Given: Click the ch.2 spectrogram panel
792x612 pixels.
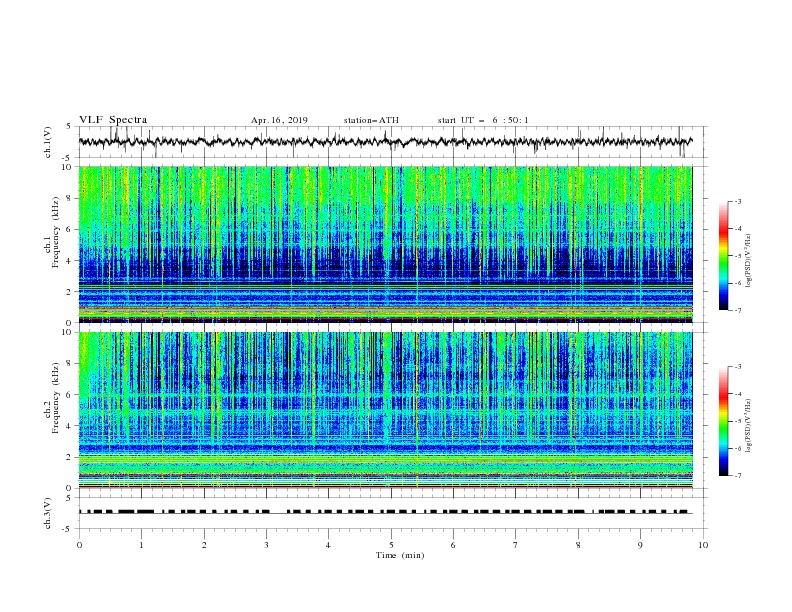Looking at the screenshot, I should click(x=385, y=410).
